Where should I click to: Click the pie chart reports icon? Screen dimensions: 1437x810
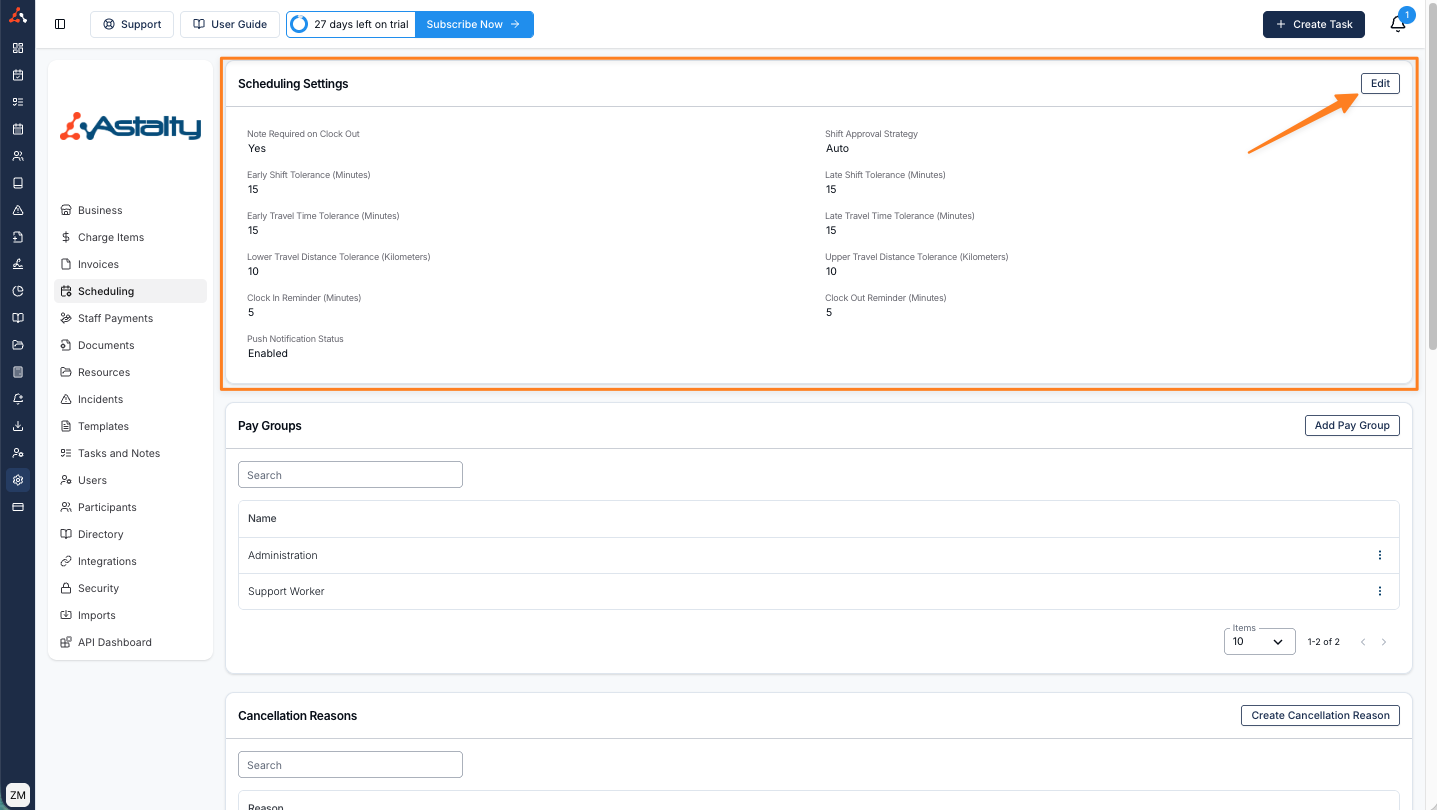pos(17,291)
